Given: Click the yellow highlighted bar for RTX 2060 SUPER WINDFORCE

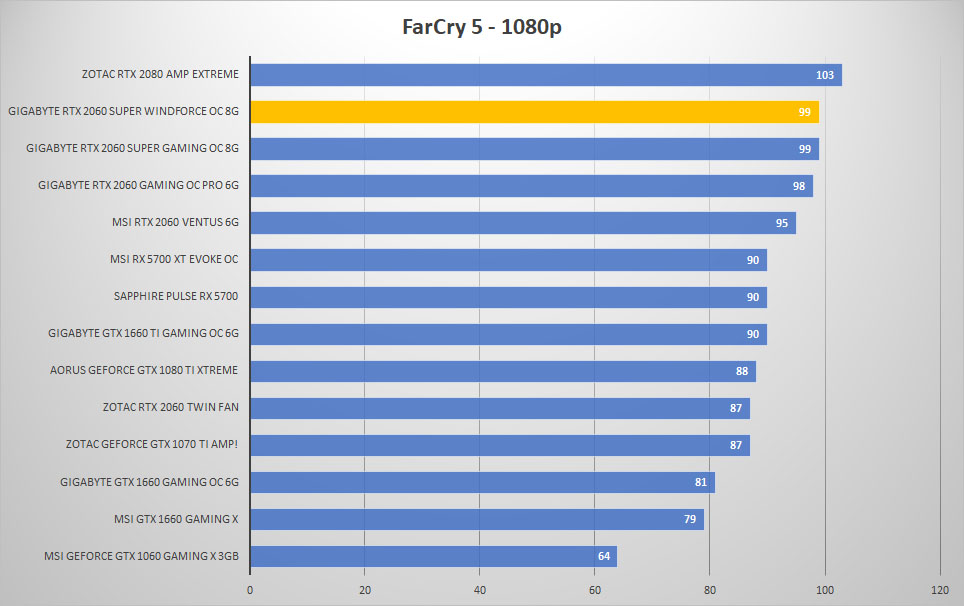Looking at the screenshot, I should tap(534, 112).
